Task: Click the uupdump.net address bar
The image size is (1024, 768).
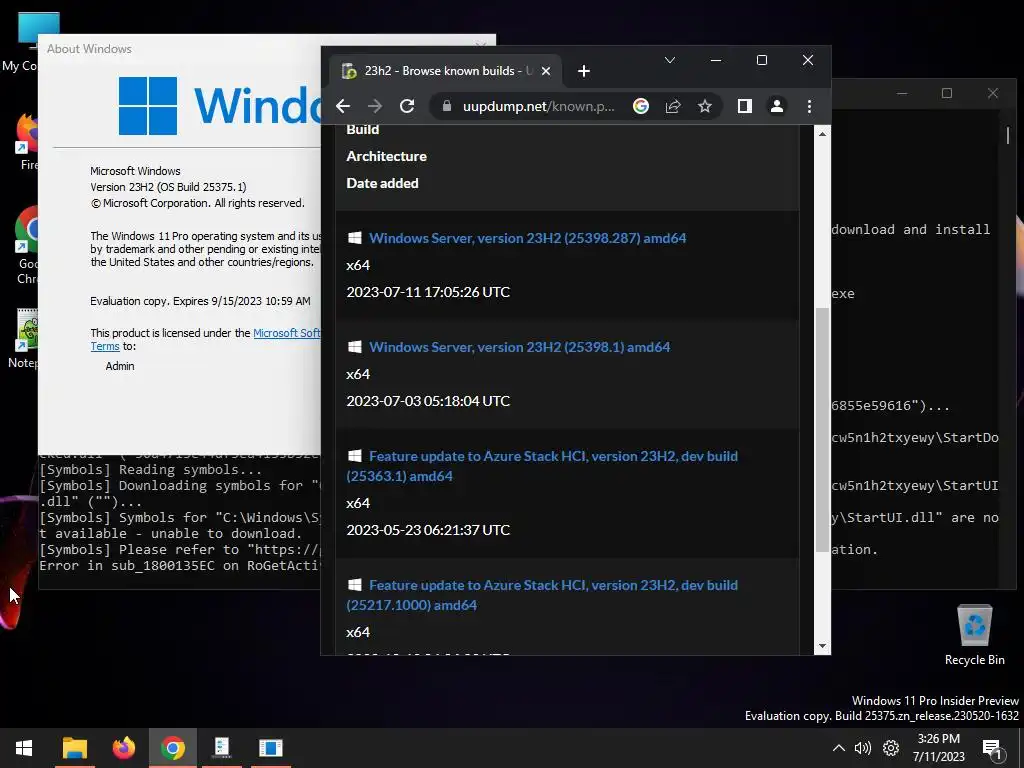Action: [x=538, y=106]
